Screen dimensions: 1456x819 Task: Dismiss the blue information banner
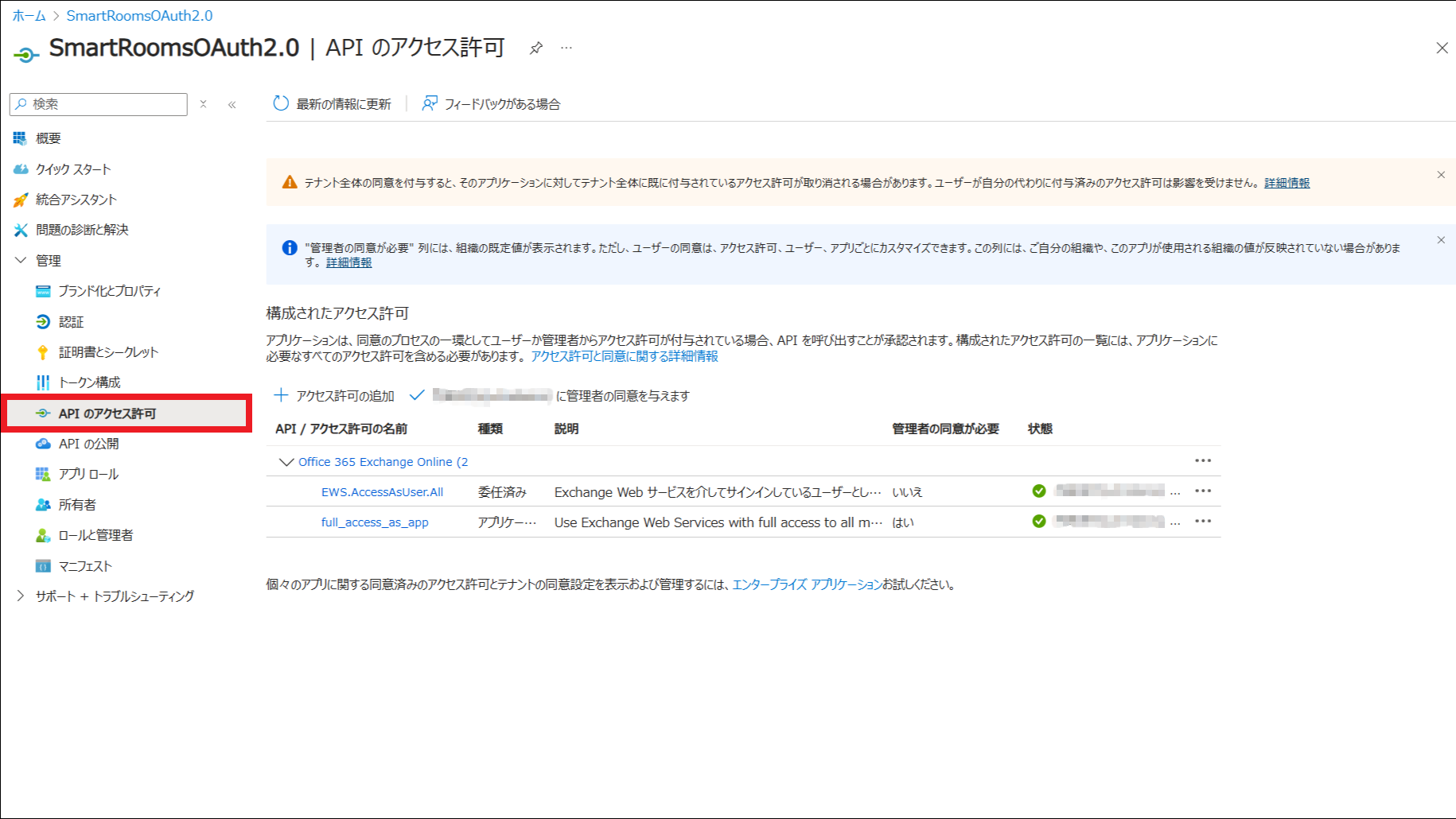click(1441, 240)
